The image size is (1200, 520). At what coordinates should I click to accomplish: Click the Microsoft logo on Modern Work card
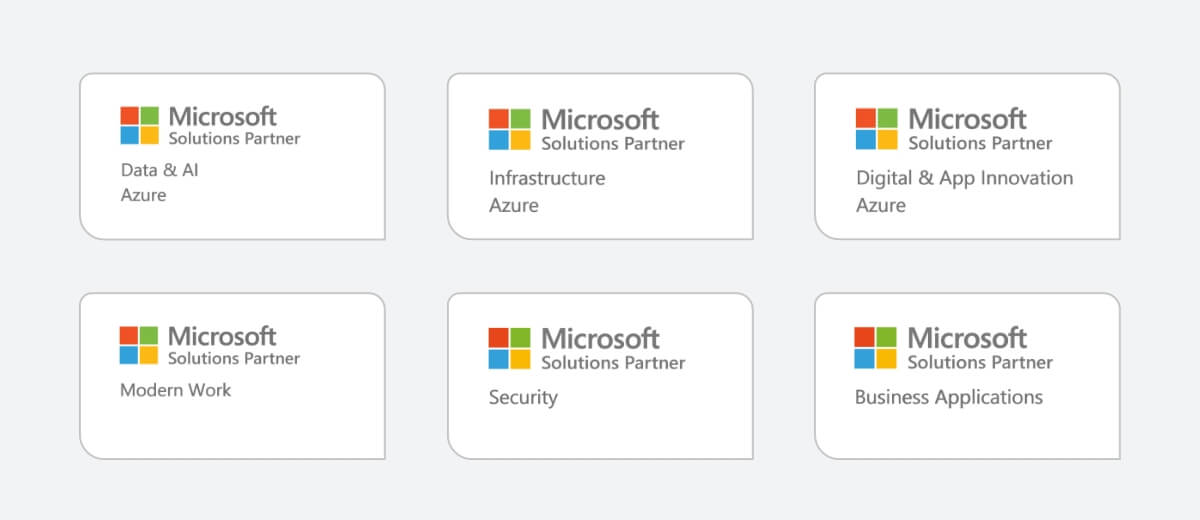pyautogui.click(x=139, y=345)
